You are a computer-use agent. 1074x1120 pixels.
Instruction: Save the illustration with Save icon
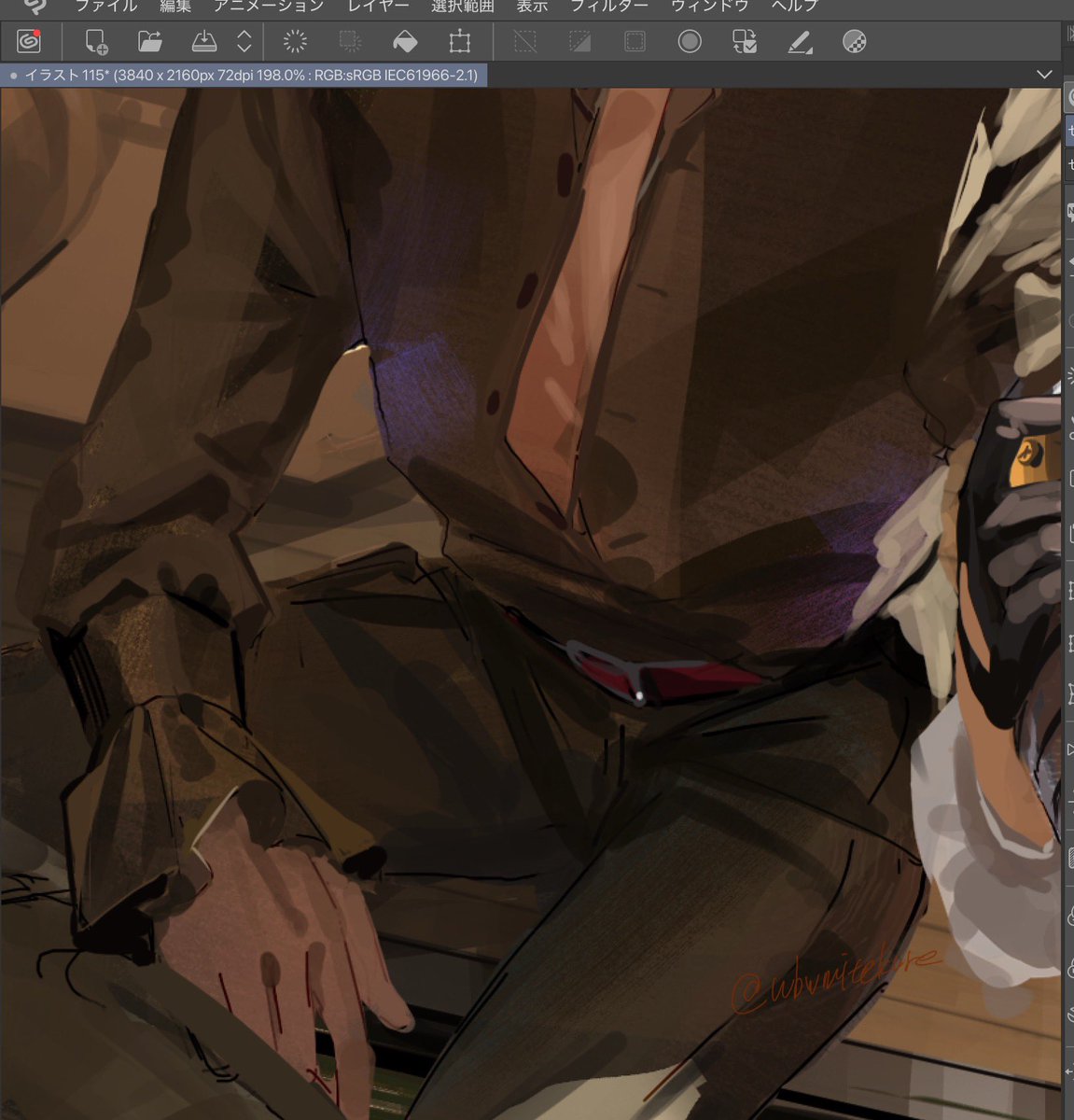(203, 41)
